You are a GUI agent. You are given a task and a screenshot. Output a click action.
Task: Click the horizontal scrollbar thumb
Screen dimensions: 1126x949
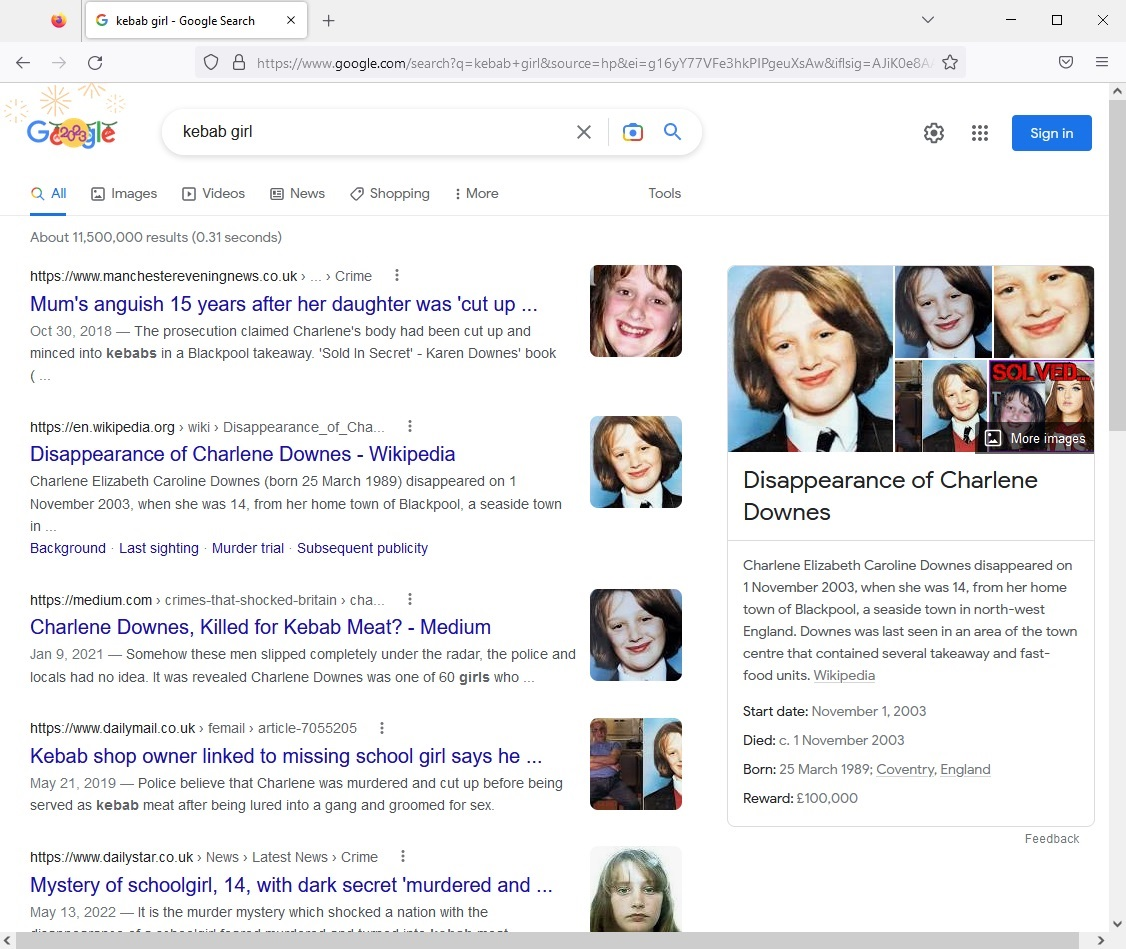coord(547,940)
